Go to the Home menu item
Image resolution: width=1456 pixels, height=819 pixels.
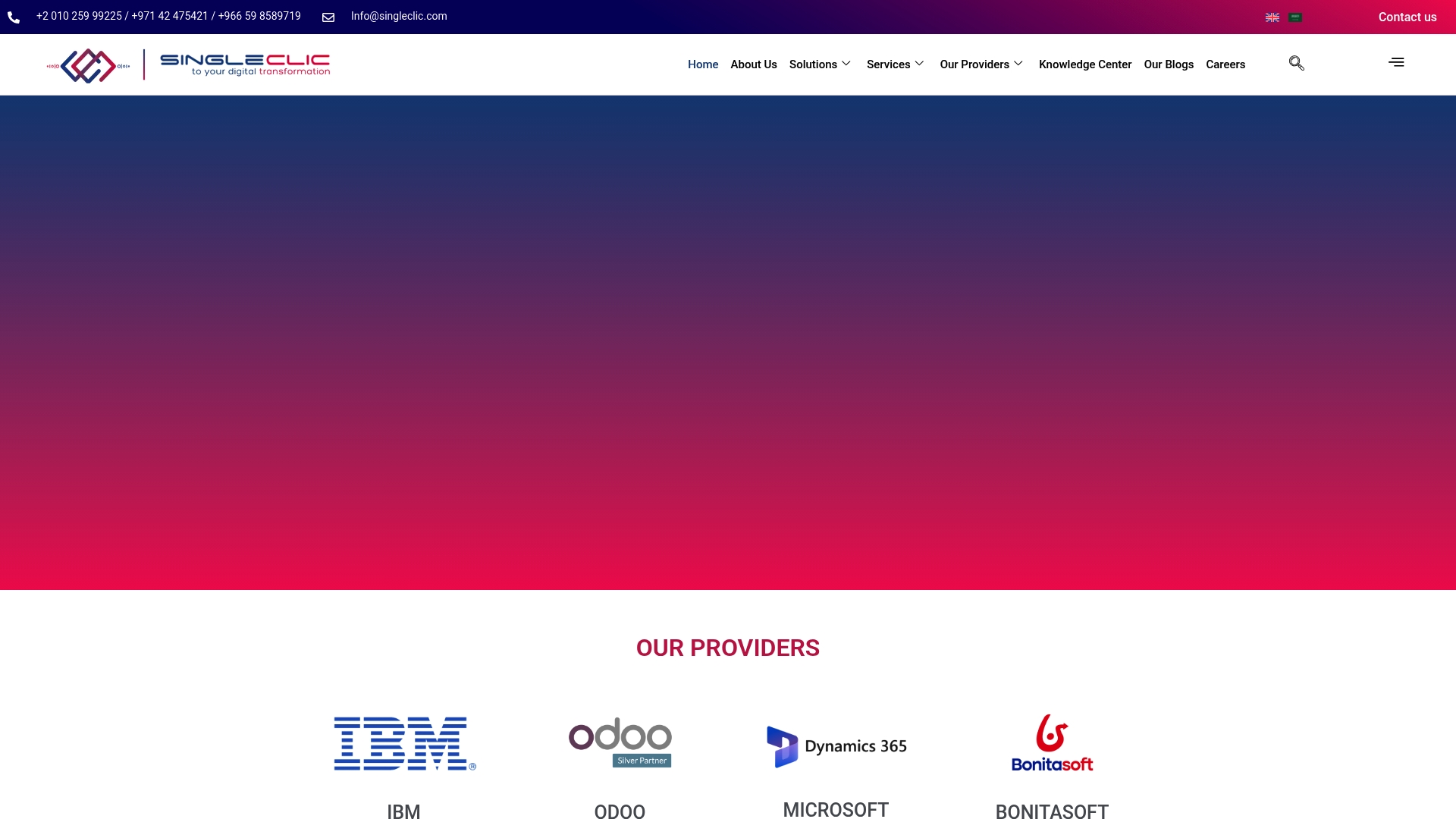click(x=702, y=64)
